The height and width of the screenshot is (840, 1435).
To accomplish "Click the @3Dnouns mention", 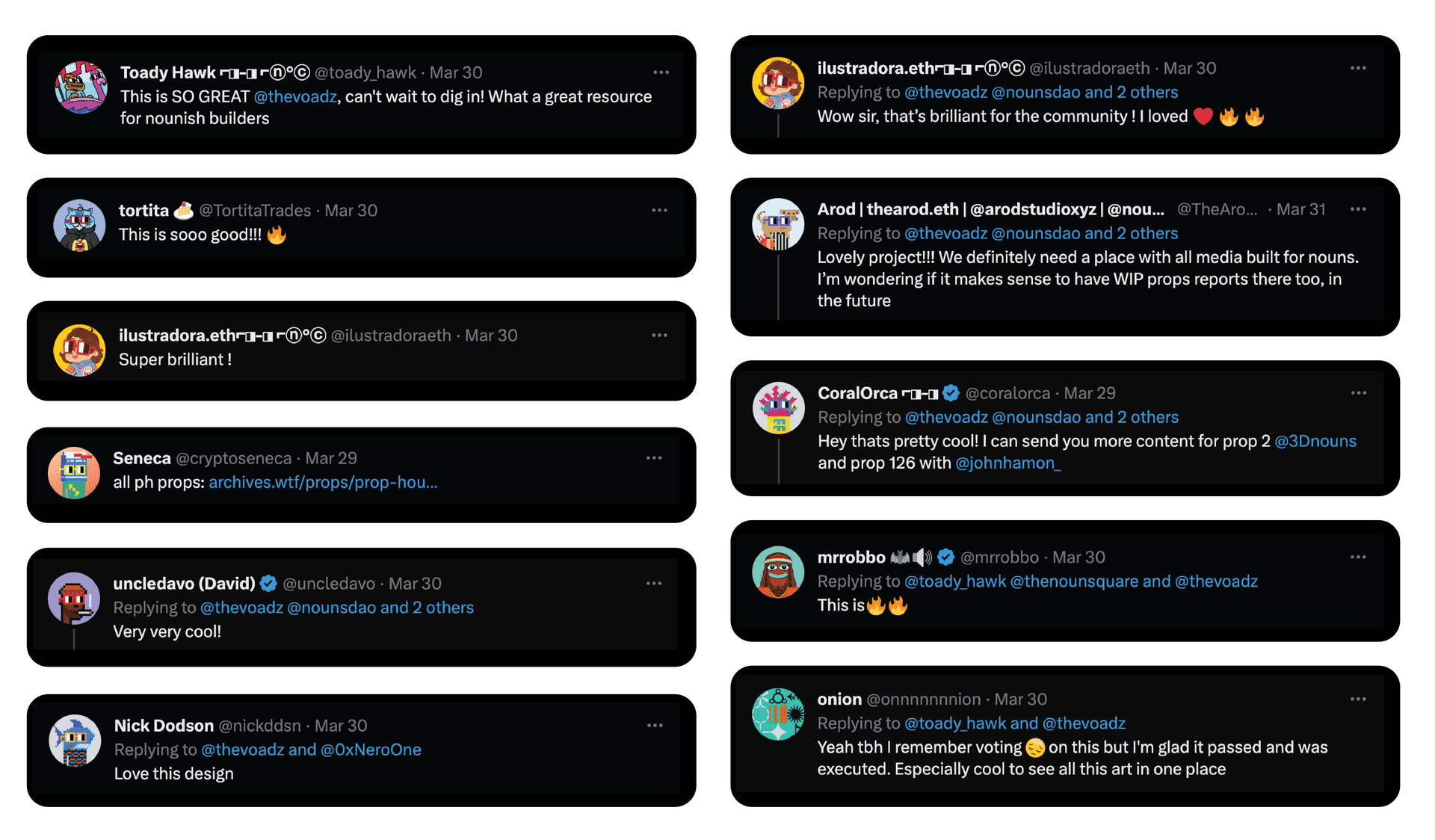I will tap(1315, 441).
